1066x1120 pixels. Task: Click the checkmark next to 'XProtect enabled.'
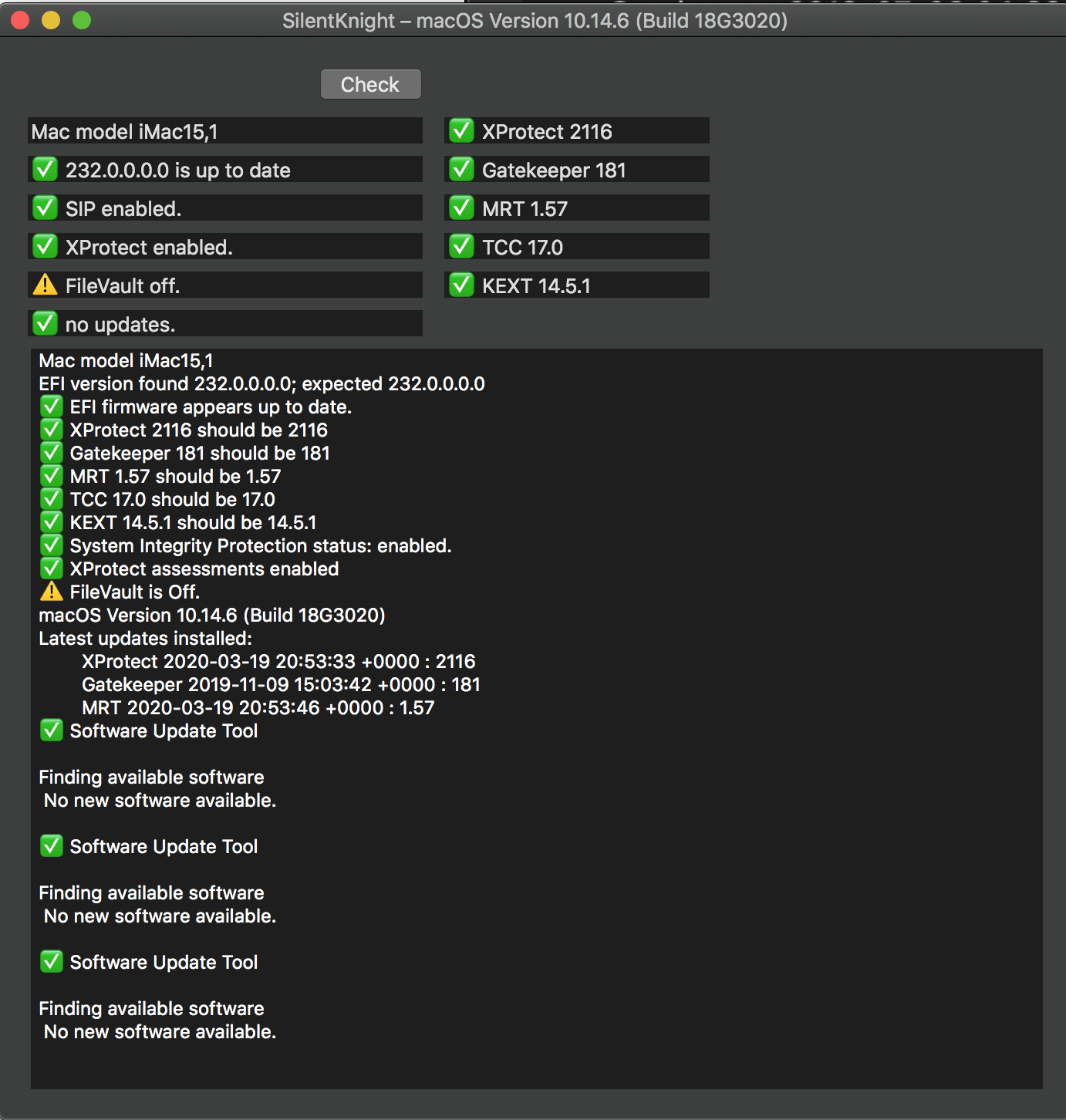point(45,246)
